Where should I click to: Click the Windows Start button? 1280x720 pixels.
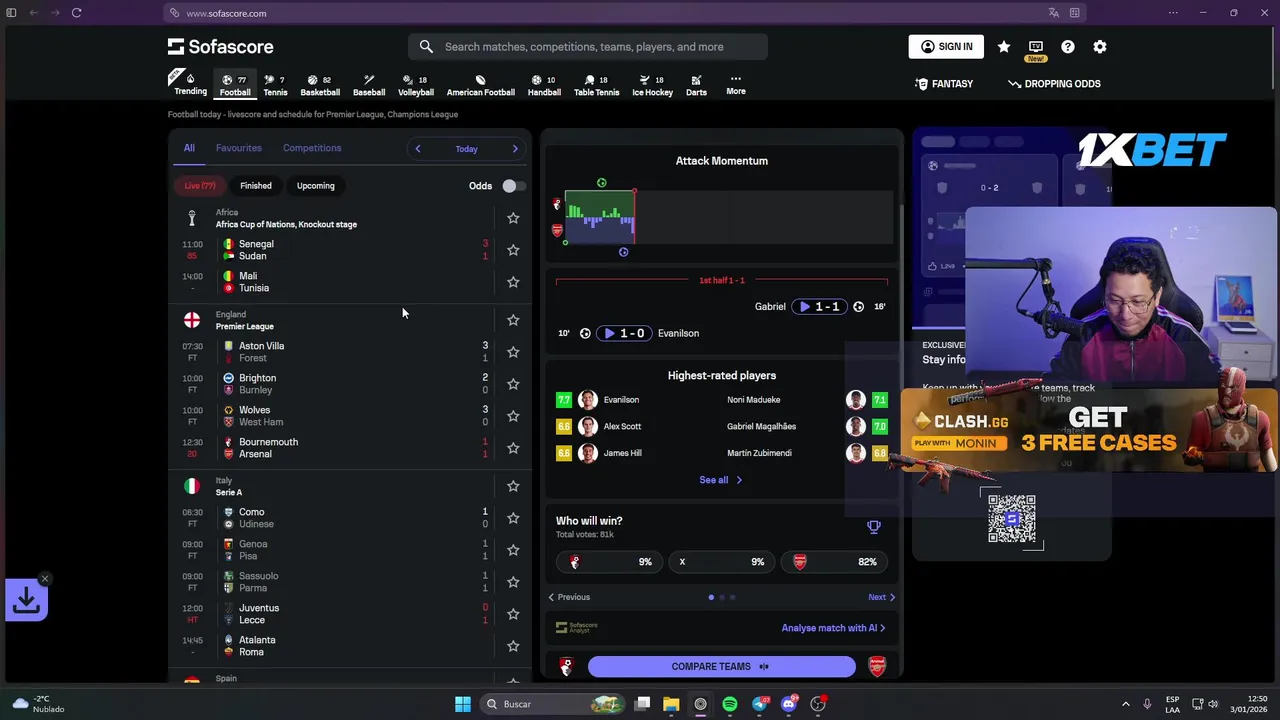coord(463,704)
